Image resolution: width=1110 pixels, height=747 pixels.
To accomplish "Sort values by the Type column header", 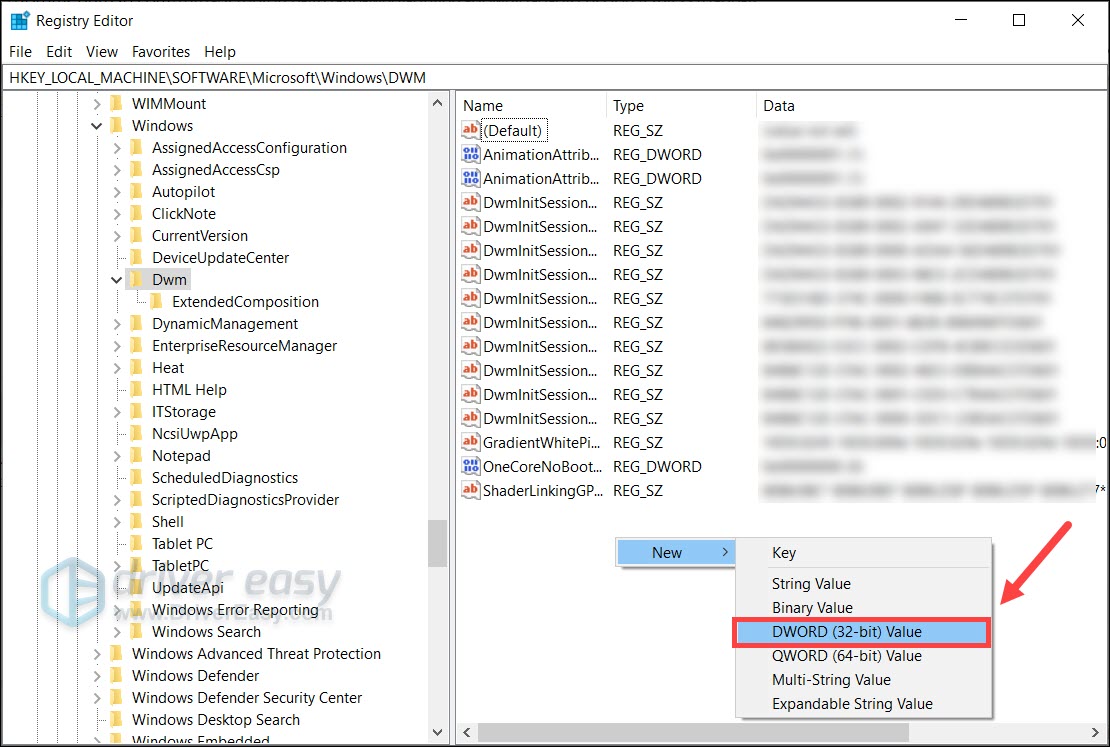I will coord(681,106).
